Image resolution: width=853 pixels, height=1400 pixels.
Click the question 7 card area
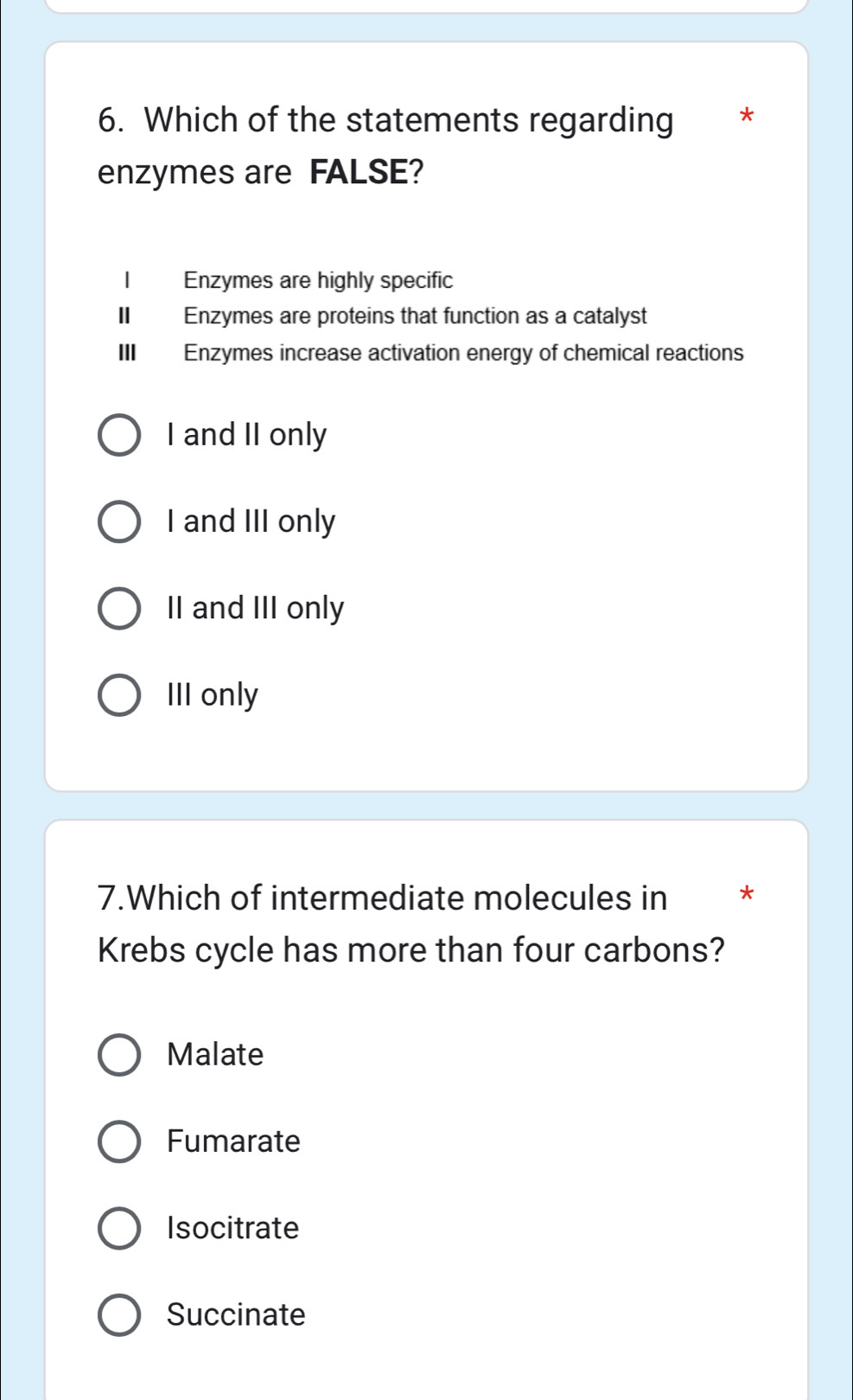pyautogui.click(x=428, y=1107)
